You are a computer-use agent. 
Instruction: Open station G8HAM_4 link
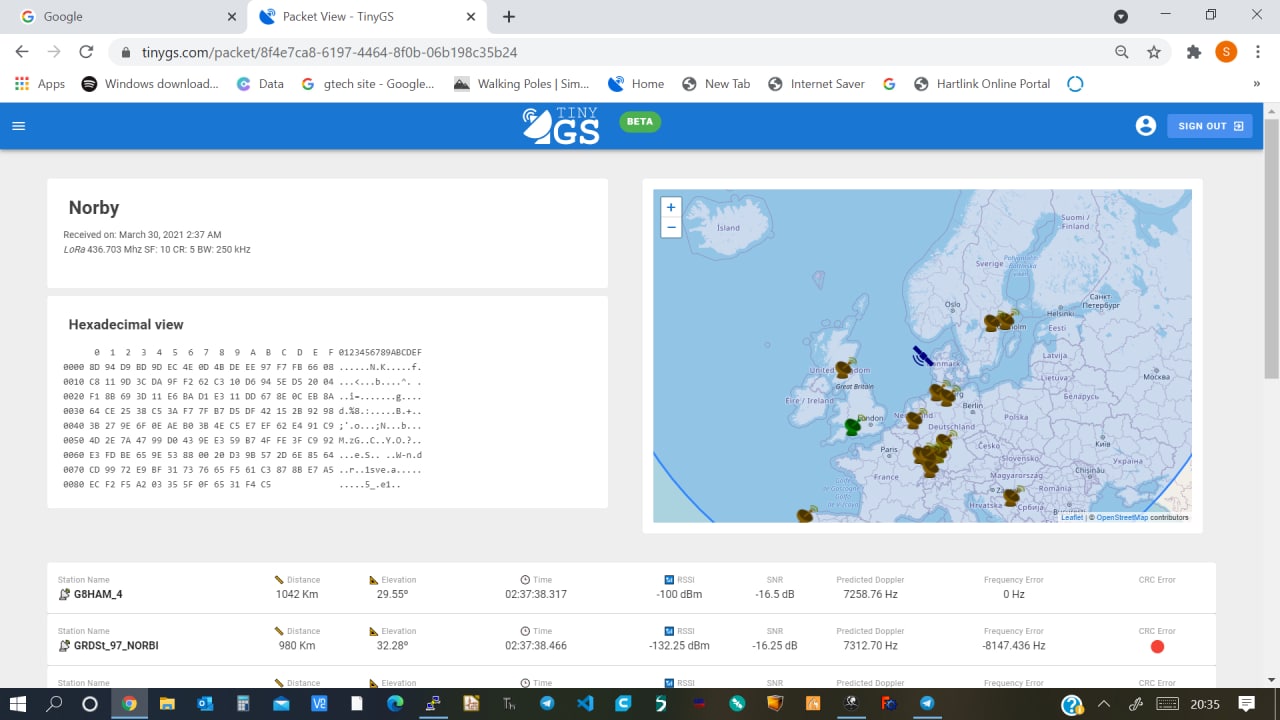pyautogui.click(x=98, y=594)
